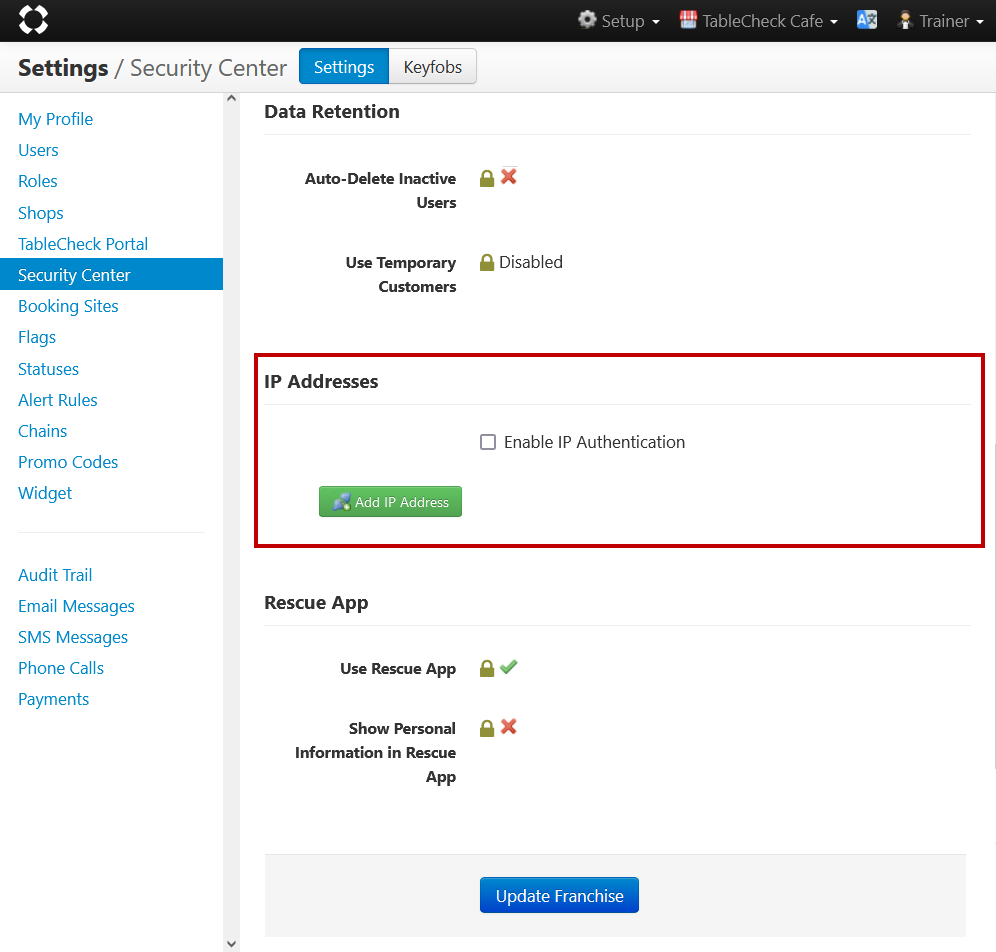
Task: Select Security Center sidebar item
Action: (111, 274)
